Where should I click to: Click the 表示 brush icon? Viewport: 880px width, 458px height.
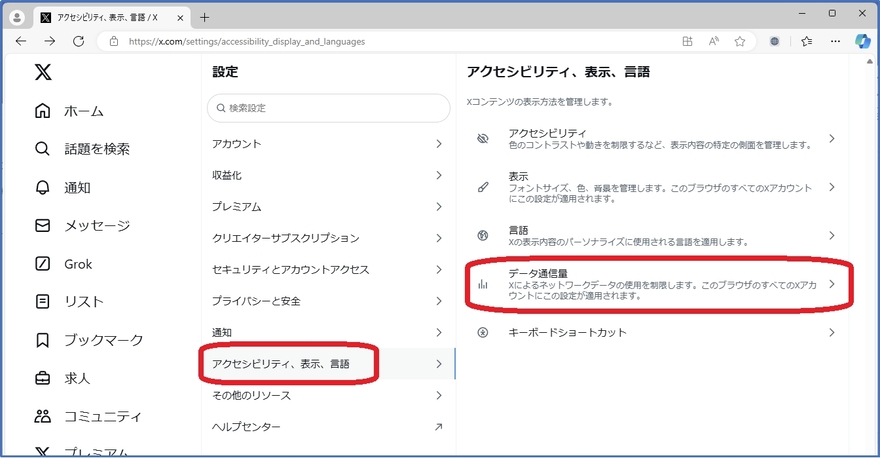483,187
